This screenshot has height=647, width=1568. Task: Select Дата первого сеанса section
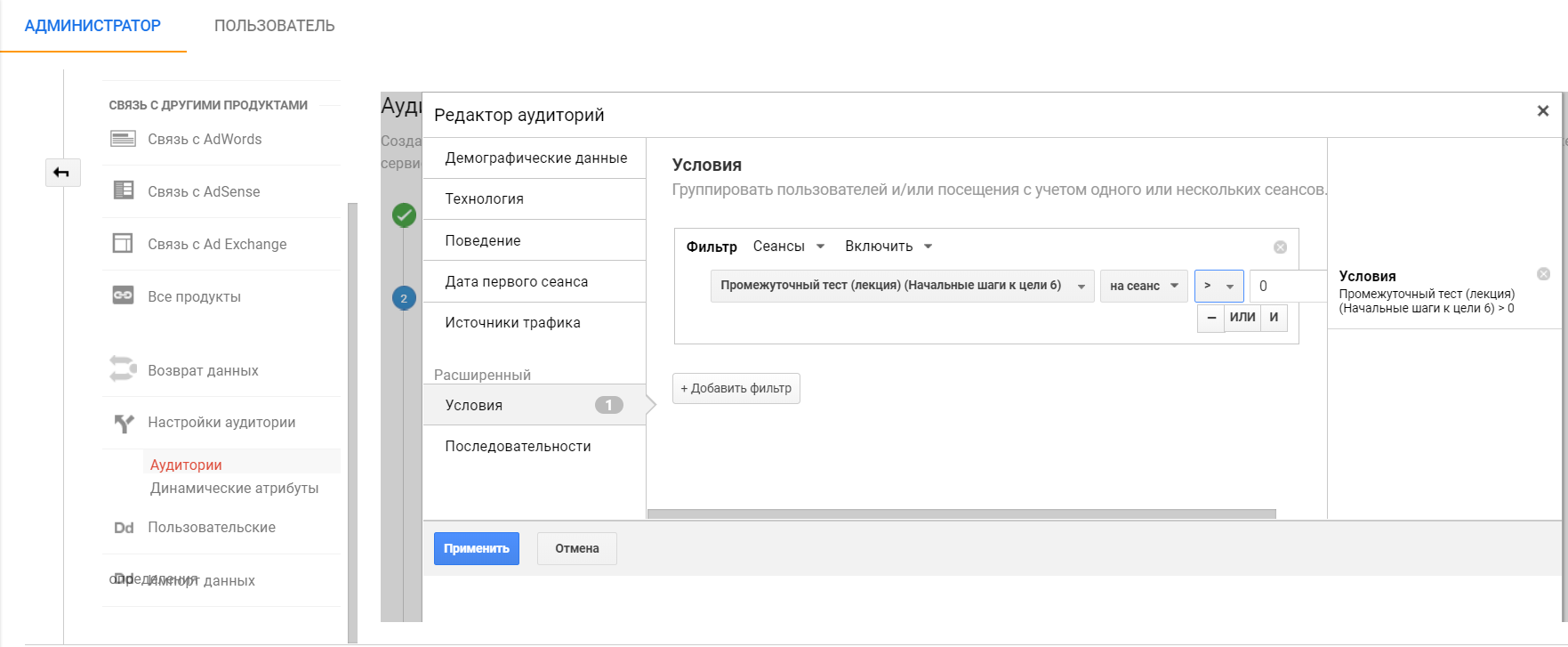(x=534, y=281)
